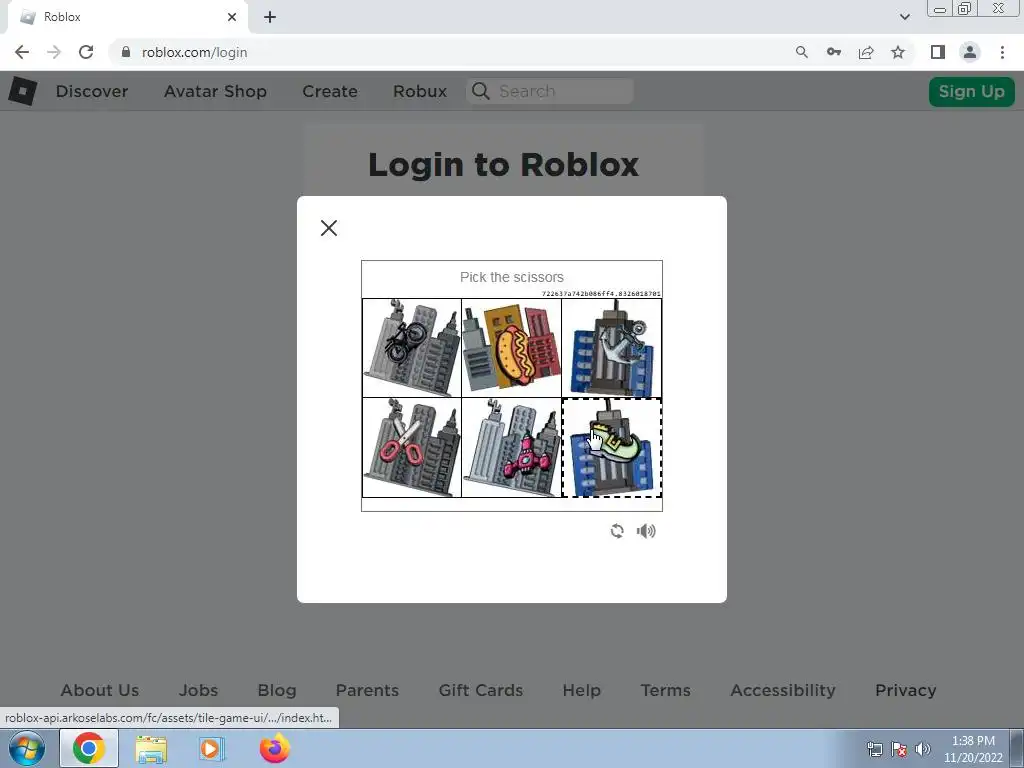Open the Avatar Shop page

point(216,91)
